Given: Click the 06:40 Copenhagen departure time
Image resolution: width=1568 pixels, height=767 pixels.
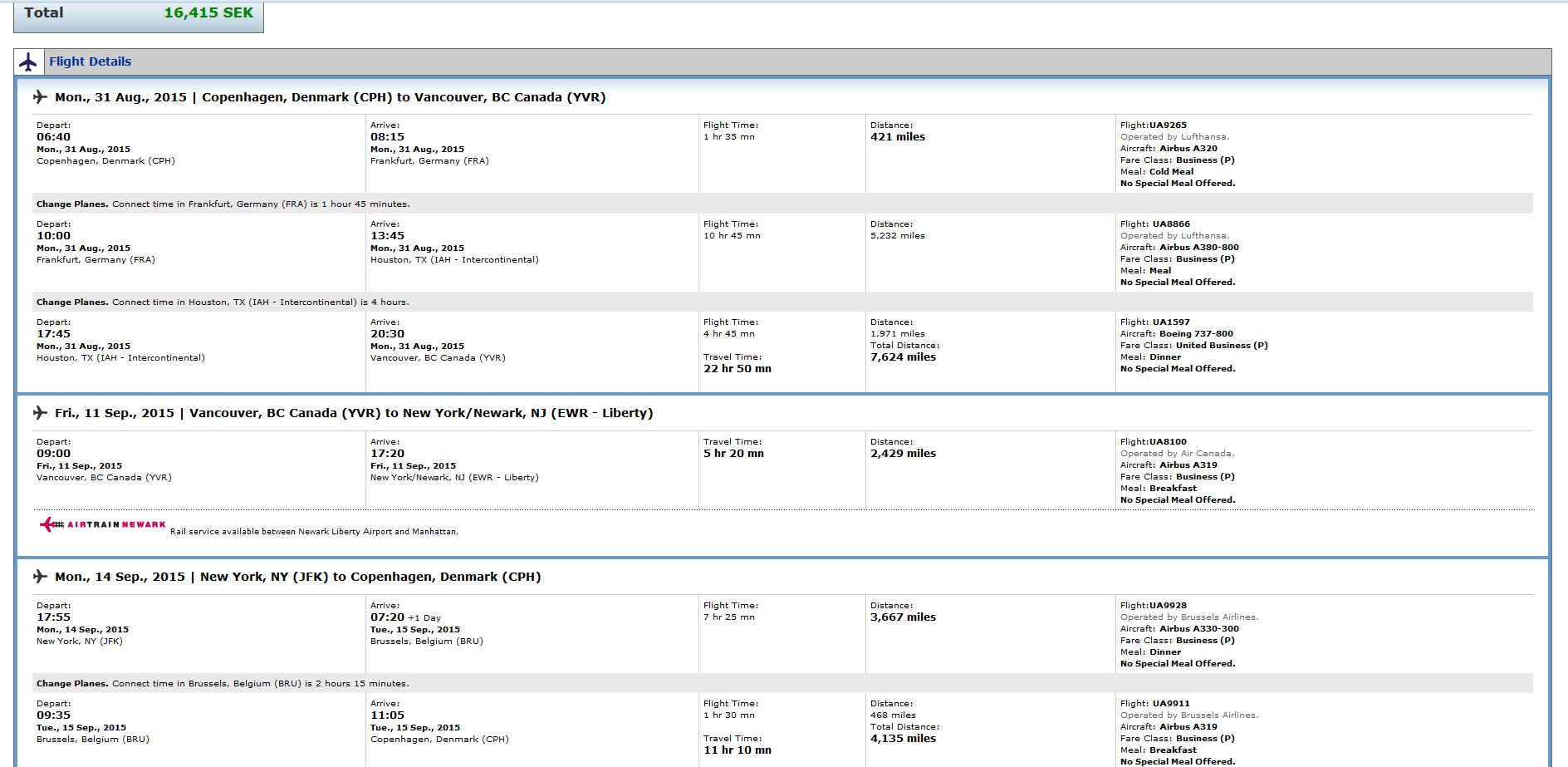Looking at the screenshot, I should coord(53,137).
